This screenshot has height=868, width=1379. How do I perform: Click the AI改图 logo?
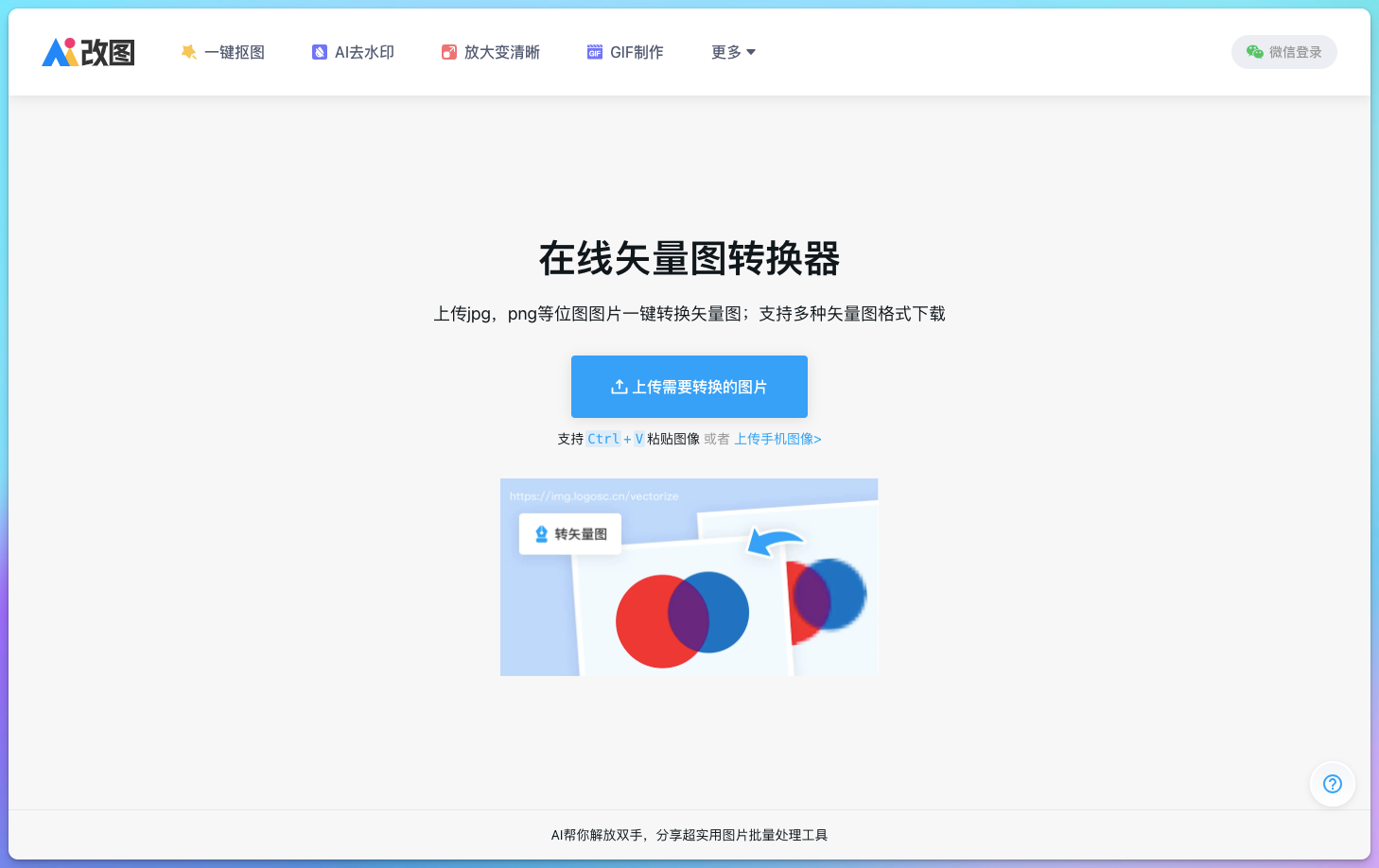pos(87,52)
